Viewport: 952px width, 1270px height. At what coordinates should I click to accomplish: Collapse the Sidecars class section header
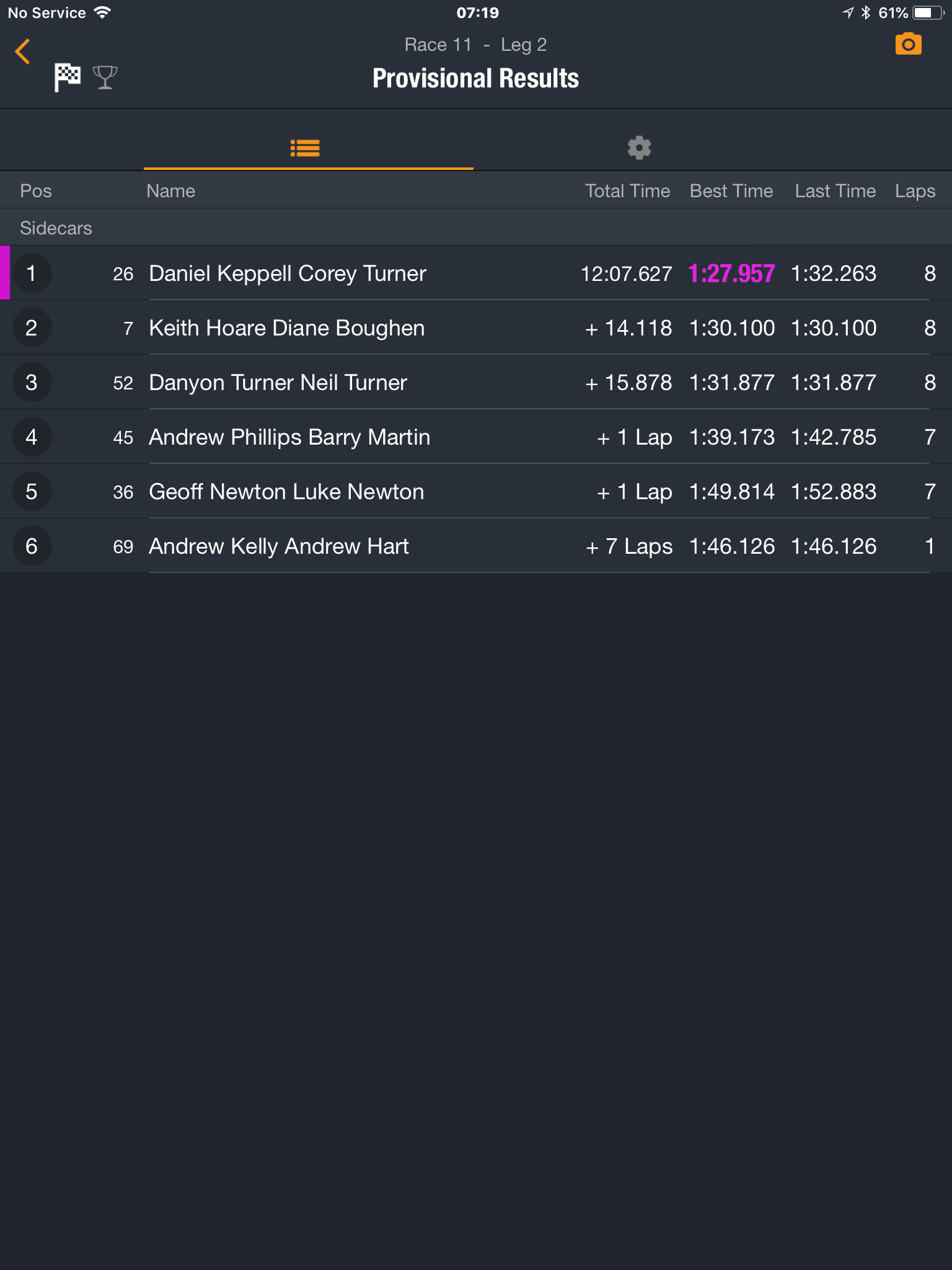[476, 228]
